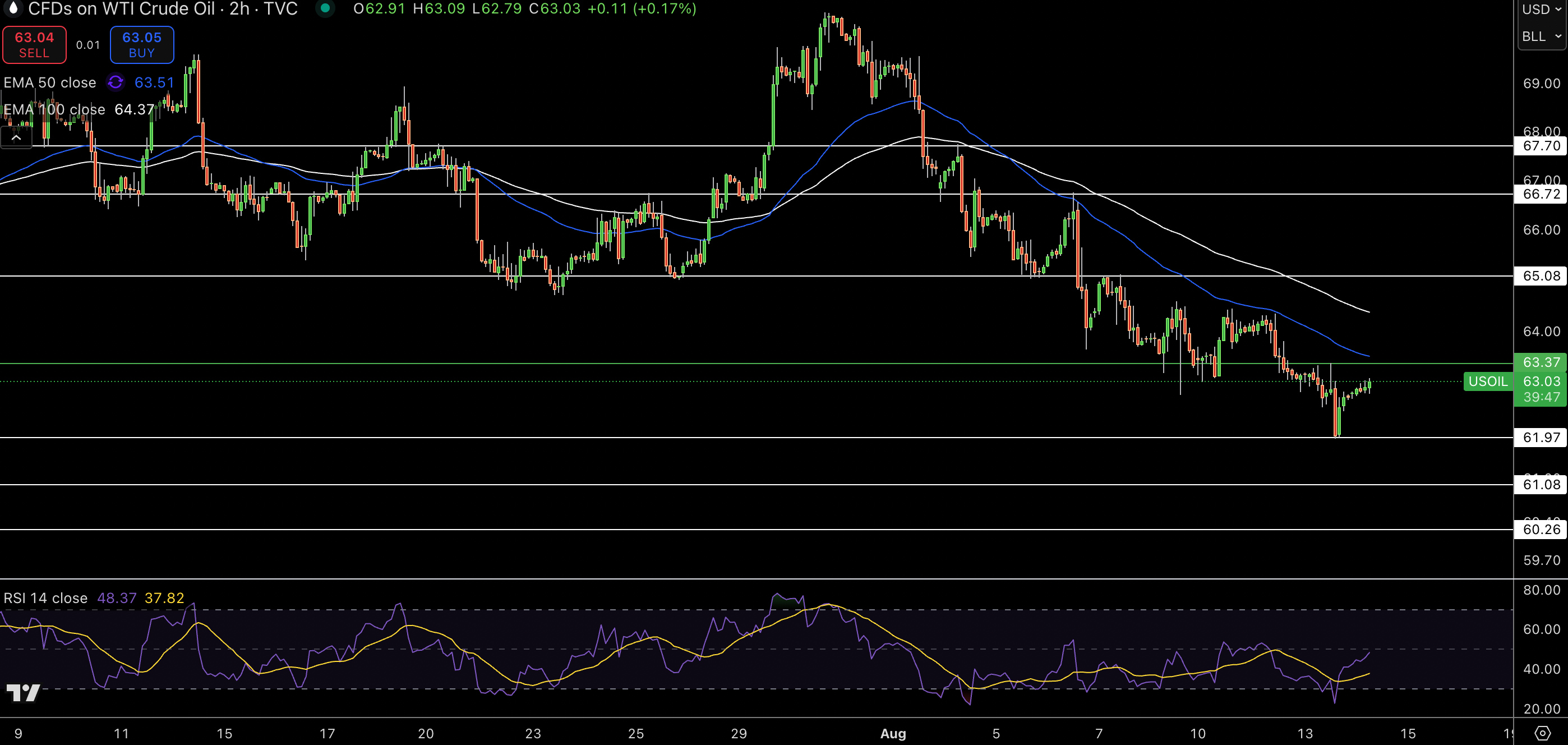
Task: Select the RSI 14 close indicator legend
Action: click(x=45, y=597)
